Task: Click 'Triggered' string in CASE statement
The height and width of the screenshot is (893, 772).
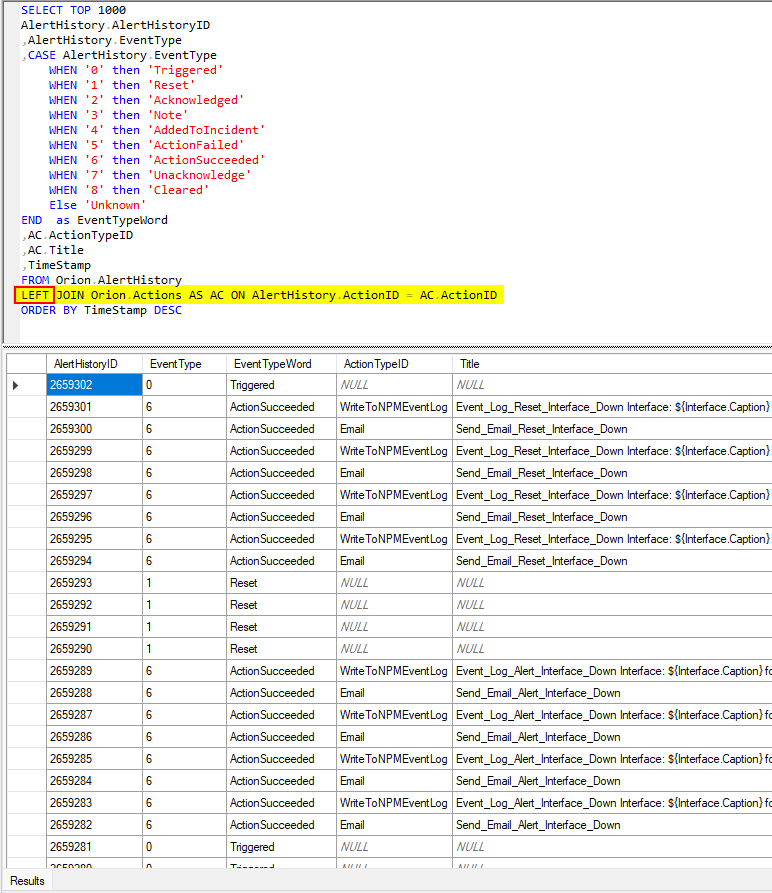Action: (x=186, y=70)
